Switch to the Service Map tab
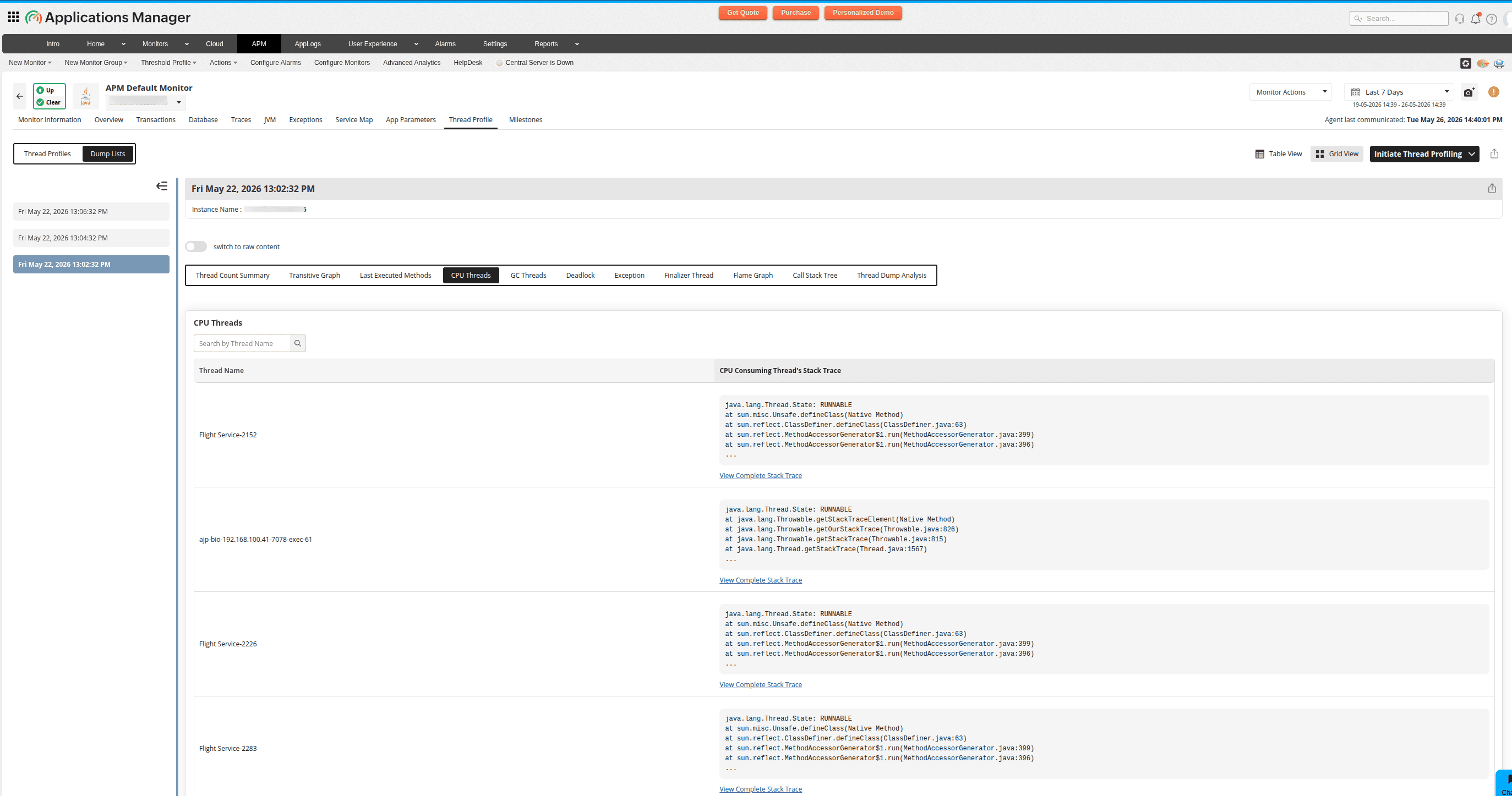 [x=354, y=120]
